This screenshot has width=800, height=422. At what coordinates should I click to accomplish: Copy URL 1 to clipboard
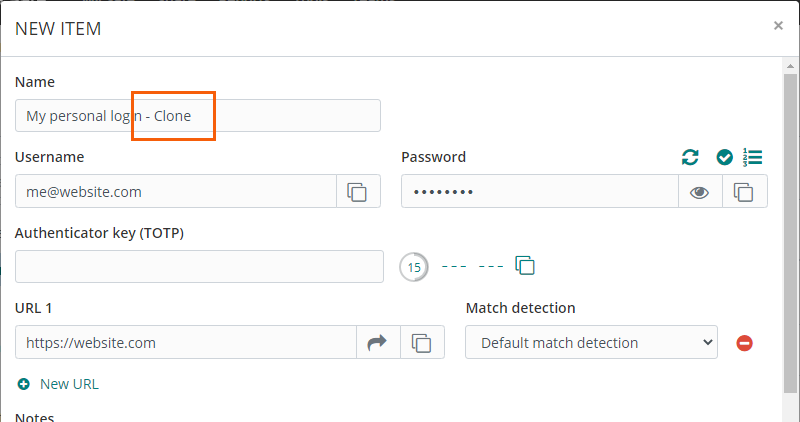423,343
